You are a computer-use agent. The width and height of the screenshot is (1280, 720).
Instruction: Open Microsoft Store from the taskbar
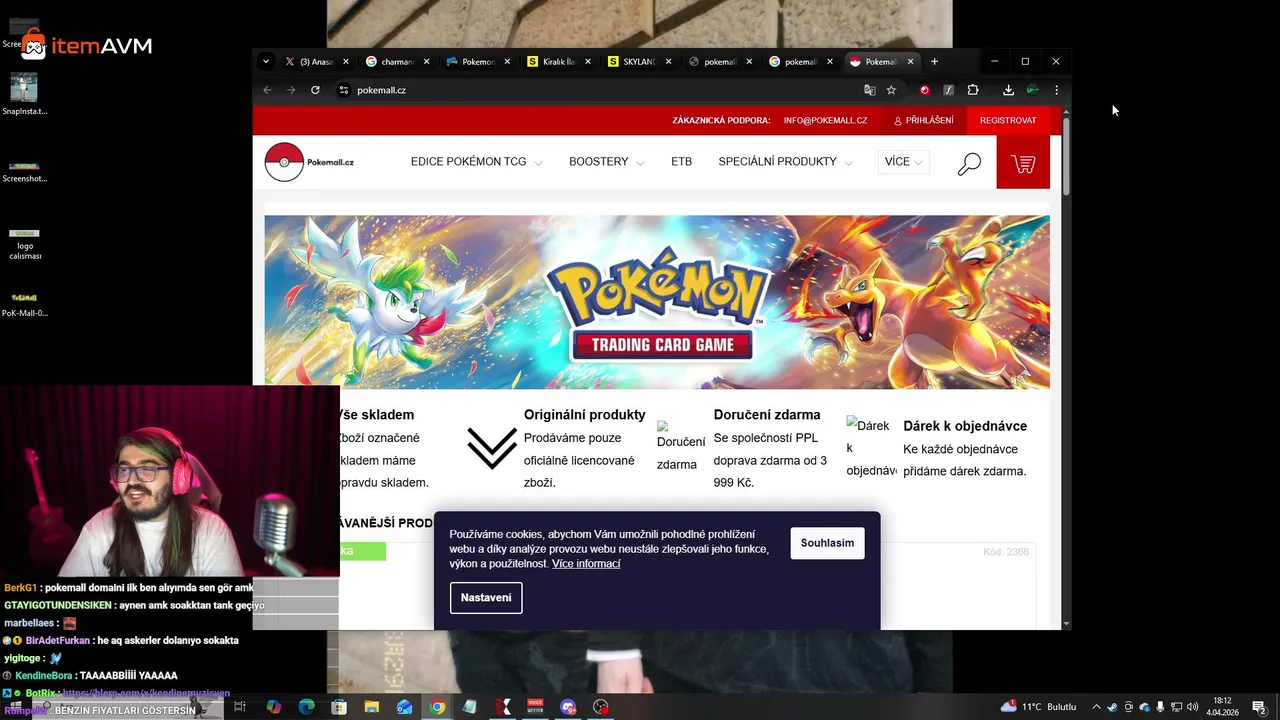pyautogui.click(x=339, y=707)
